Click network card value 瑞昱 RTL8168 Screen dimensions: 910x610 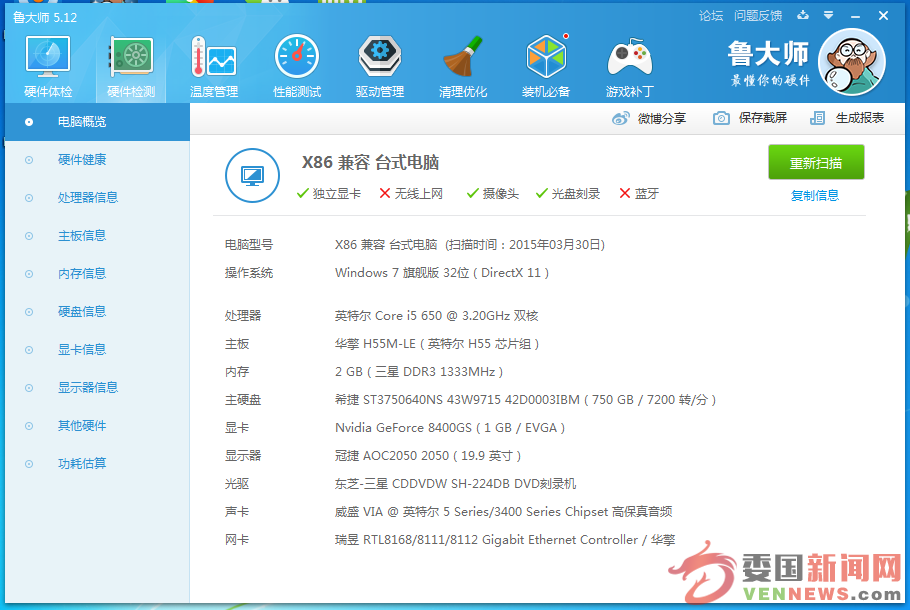[x=505, y=540]
